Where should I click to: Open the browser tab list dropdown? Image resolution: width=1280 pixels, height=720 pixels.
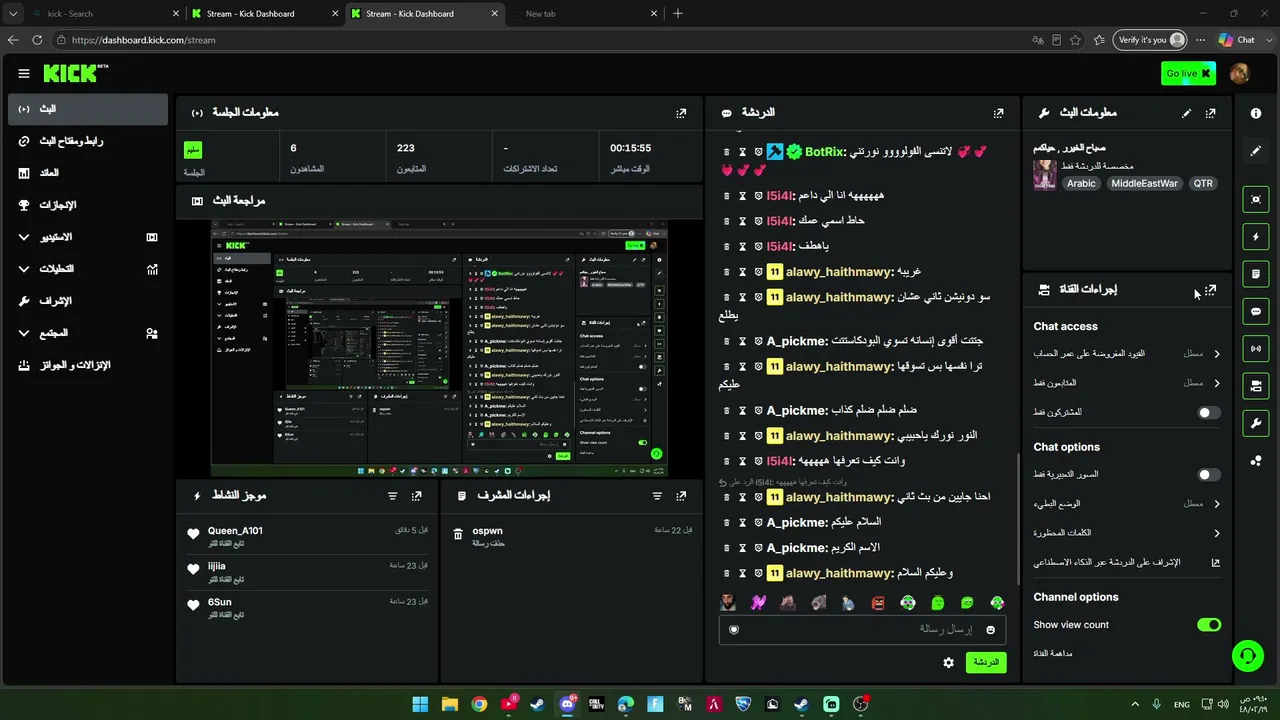click(13, 14)
